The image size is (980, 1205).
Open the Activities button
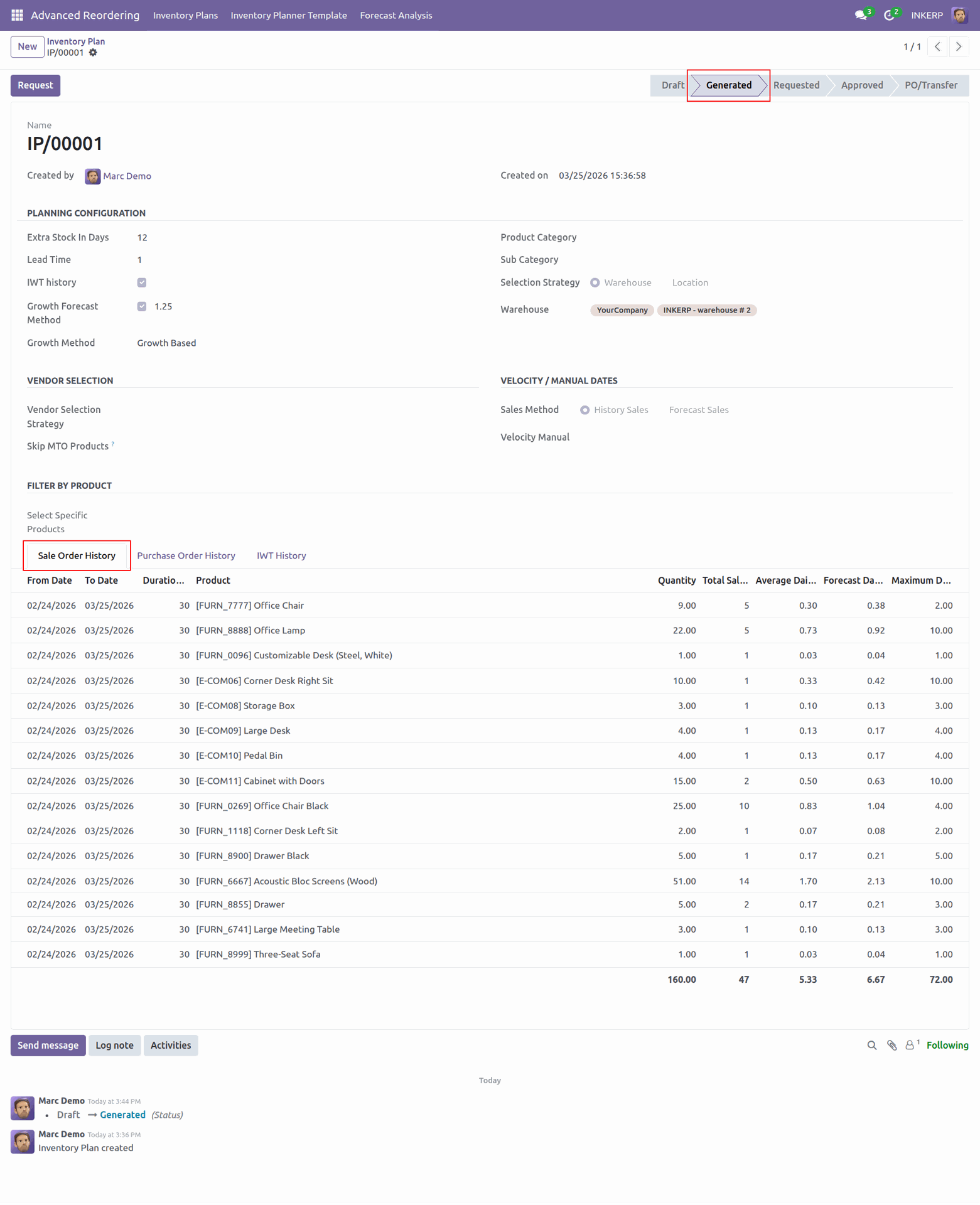click(x=171, y=1045)
